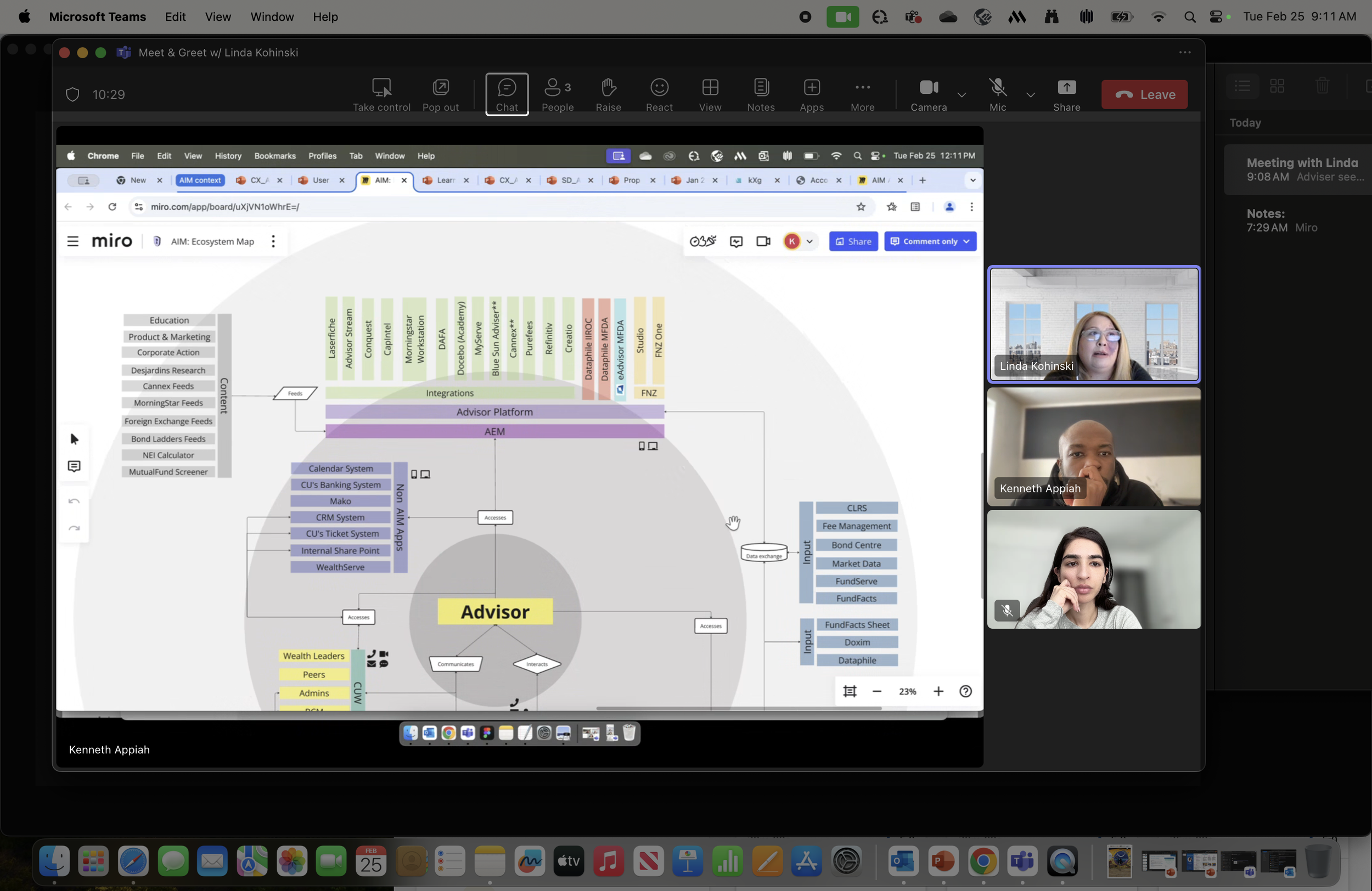Share your screen from Teams toolbar
The image size is (1372, 891).
(1066, 94)
